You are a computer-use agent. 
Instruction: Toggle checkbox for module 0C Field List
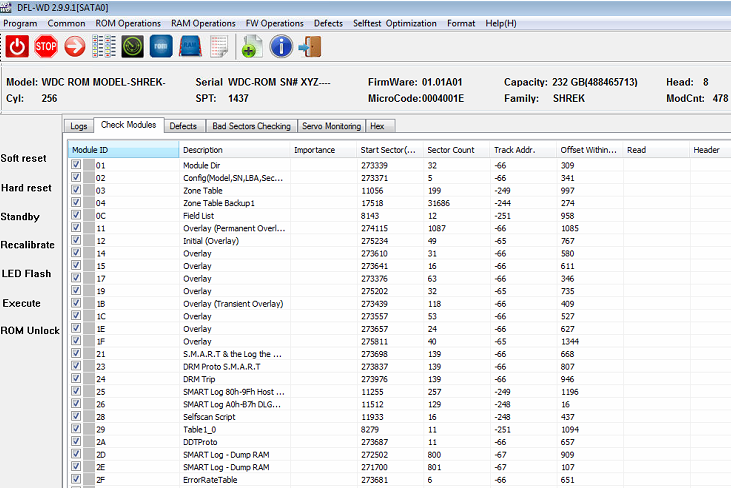click(76, 215)
